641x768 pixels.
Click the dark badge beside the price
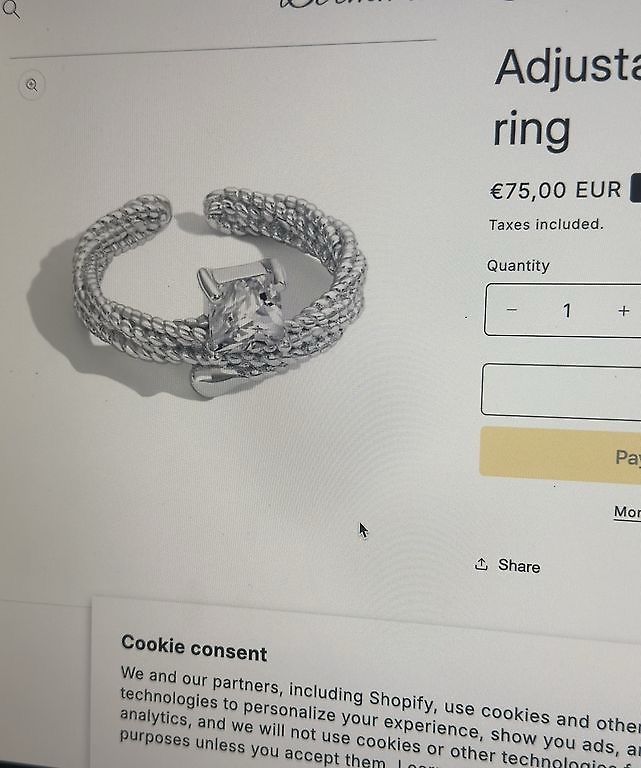pyautogui.click(x=636, y=187)
